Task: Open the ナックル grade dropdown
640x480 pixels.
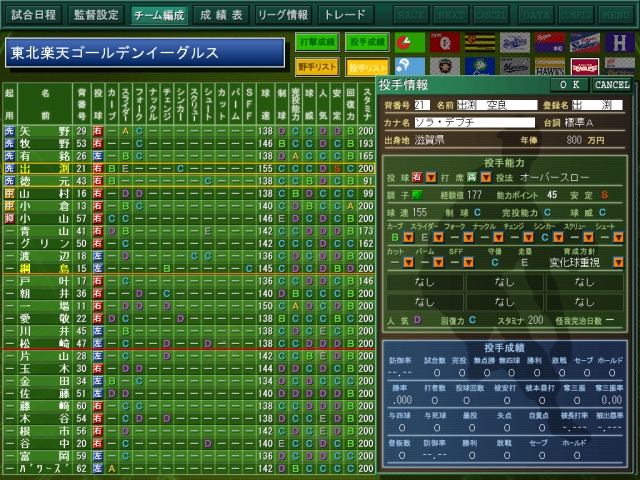Action: coord(498,237)
